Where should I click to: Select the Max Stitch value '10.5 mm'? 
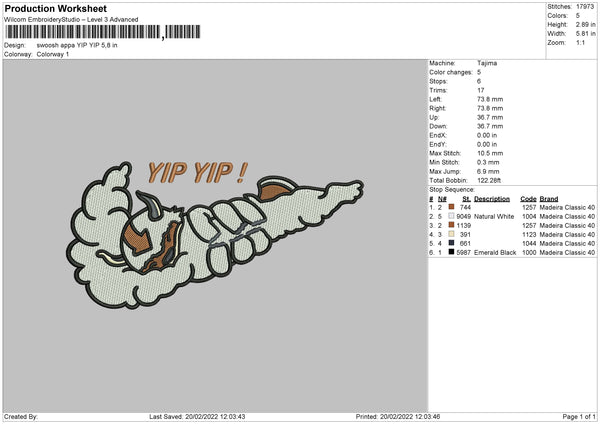(x=490, y=153)
